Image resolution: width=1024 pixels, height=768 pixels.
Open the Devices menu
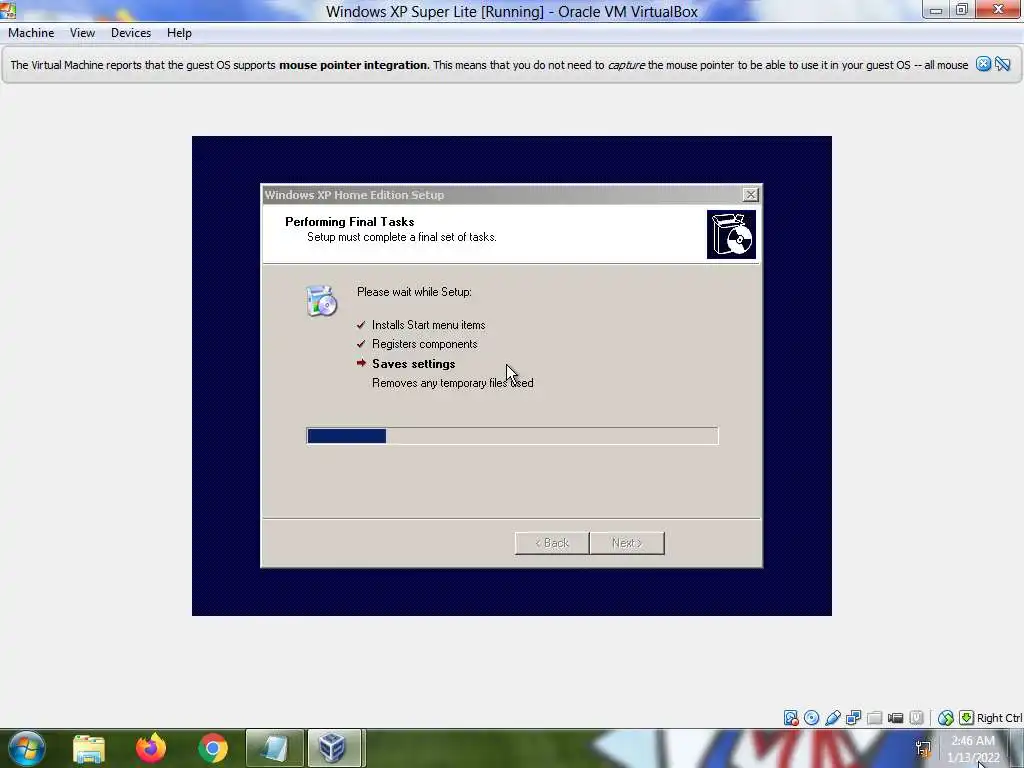coord(131,33)
